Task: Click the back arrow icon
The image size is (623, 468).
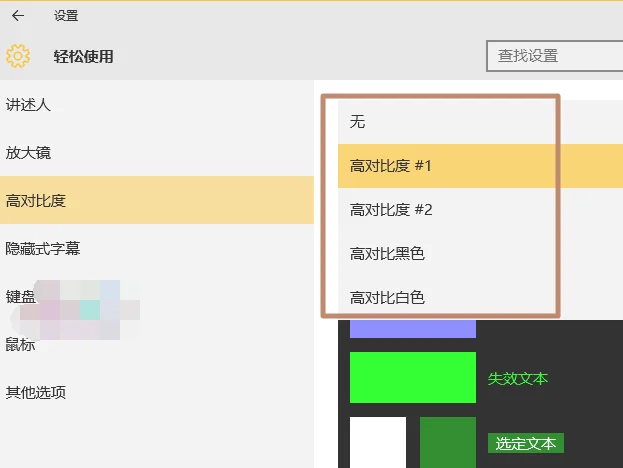Action: click(18, 15)
